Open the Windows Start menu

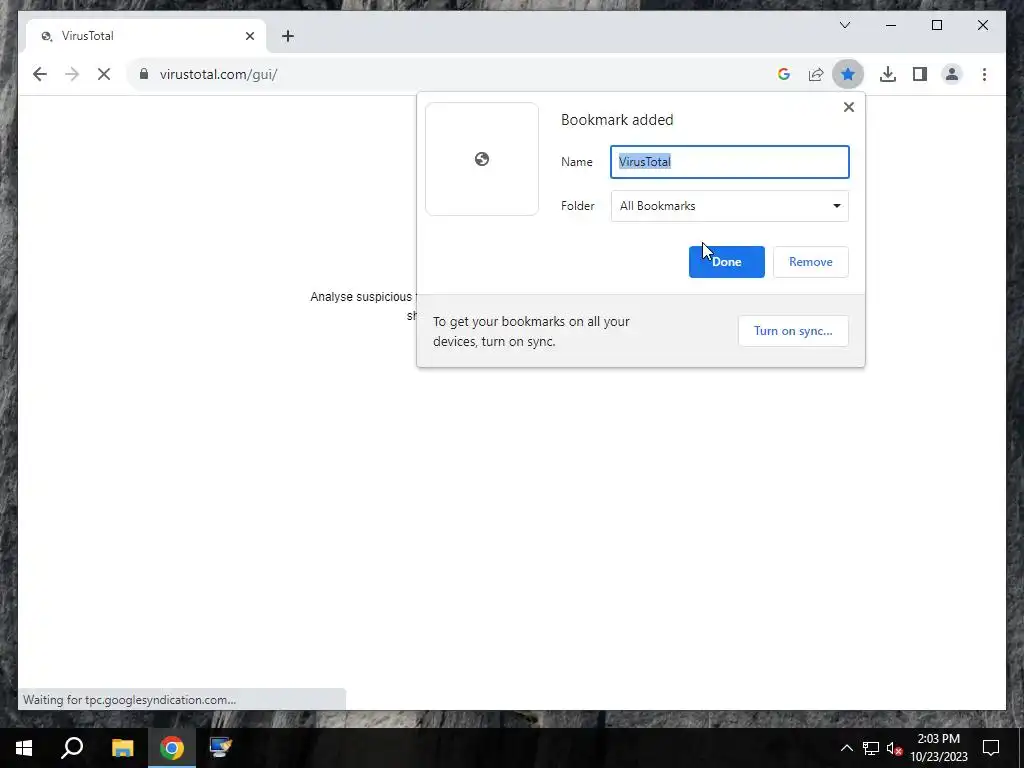click(24, 748)
